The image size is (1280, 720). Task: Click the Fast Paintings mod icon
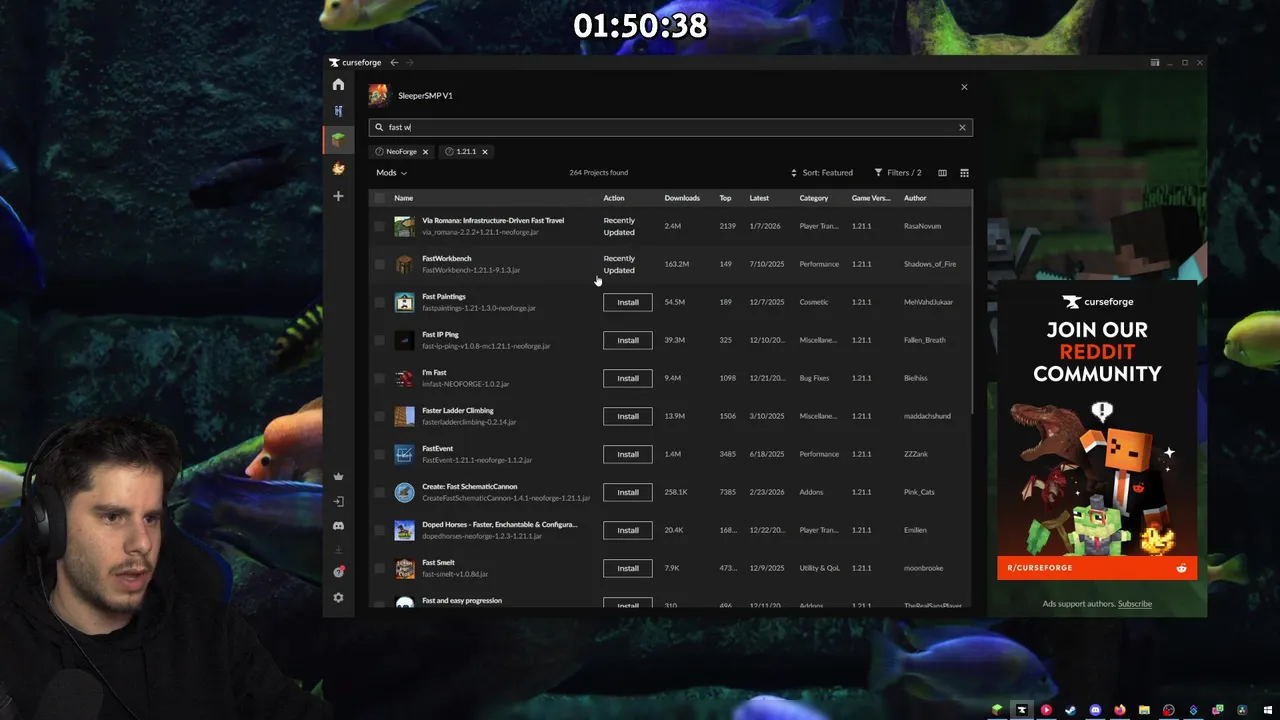point(404,302)
